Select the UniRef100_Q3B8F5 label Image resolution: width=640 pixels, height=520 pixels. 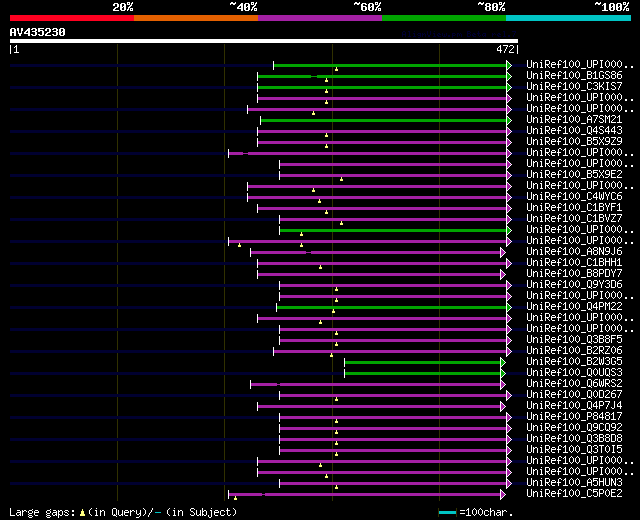[x=574, y=340]
